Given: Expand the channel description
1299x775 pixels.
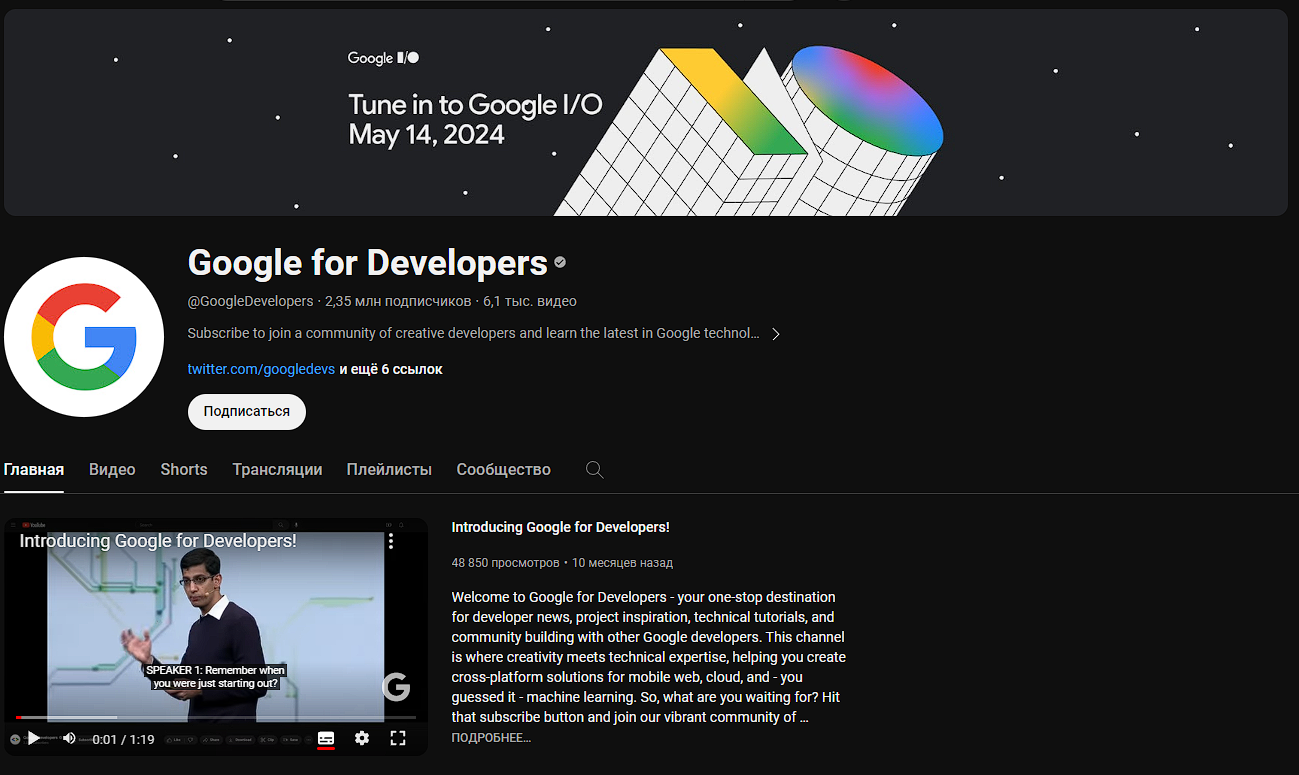Looking at the screenshot, I should tap(776, 334).
